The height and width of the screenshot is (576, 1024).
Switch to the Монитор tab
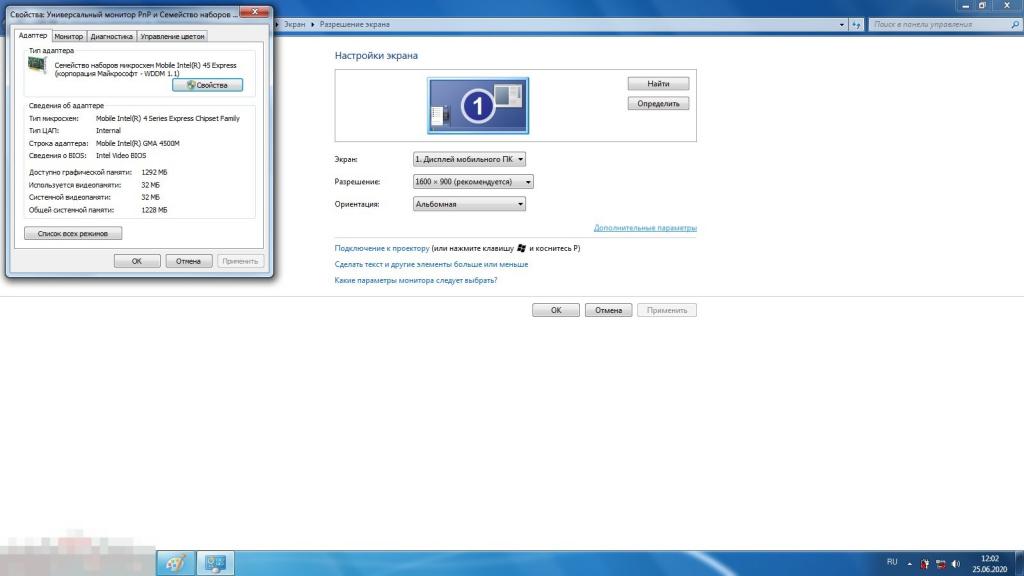69,37
